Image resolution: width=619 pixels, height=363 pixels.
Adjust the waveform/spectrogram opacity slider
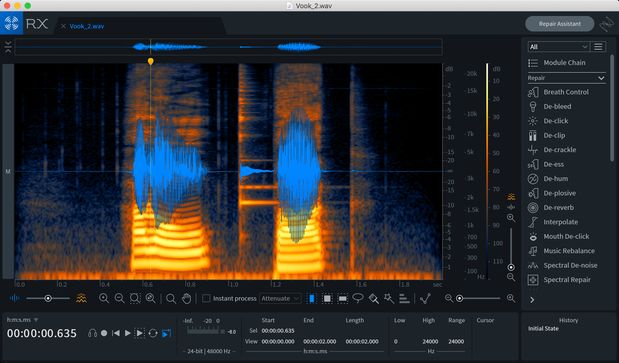48,299
